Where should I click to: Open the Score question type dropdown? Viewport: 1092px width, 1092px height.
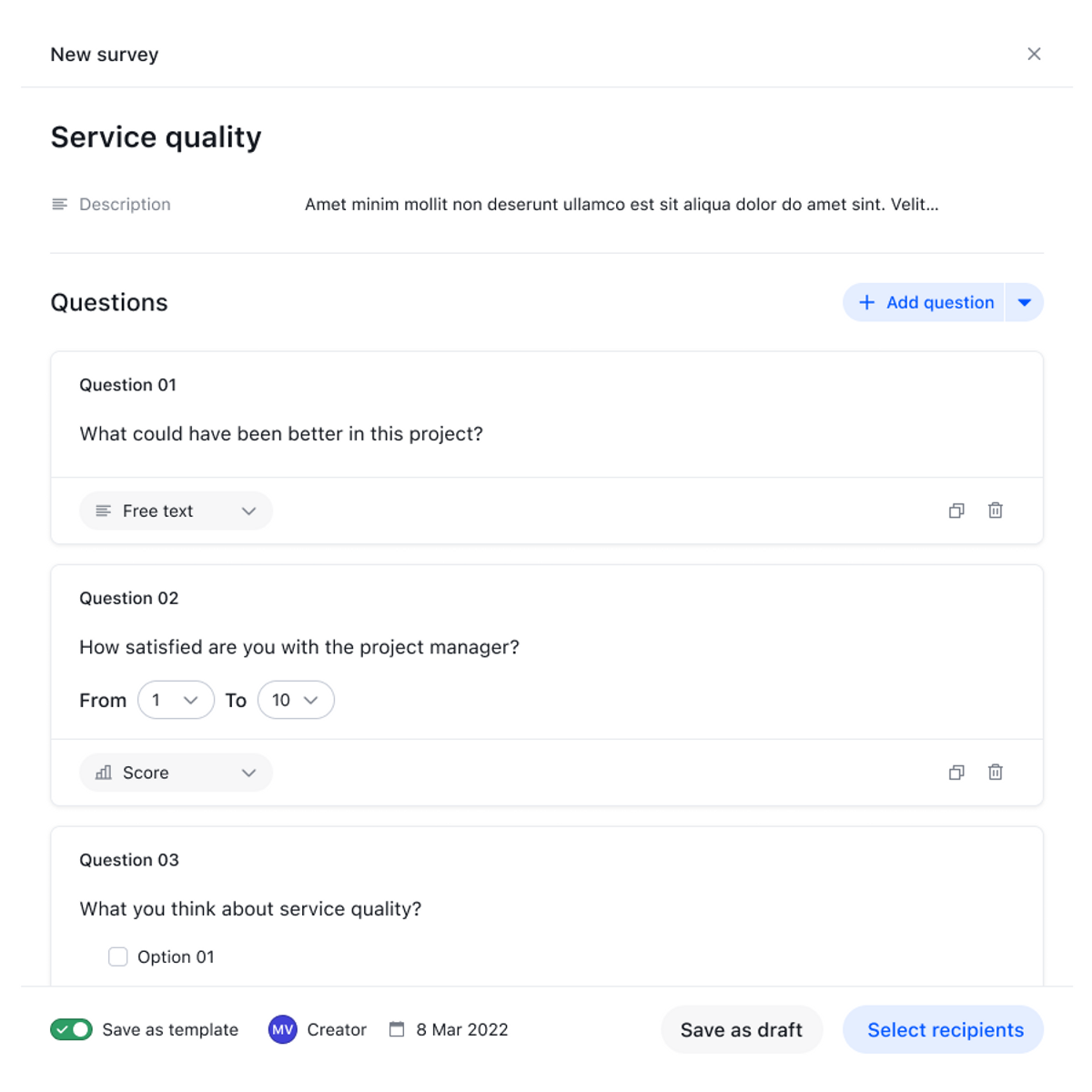pos(176,773)
